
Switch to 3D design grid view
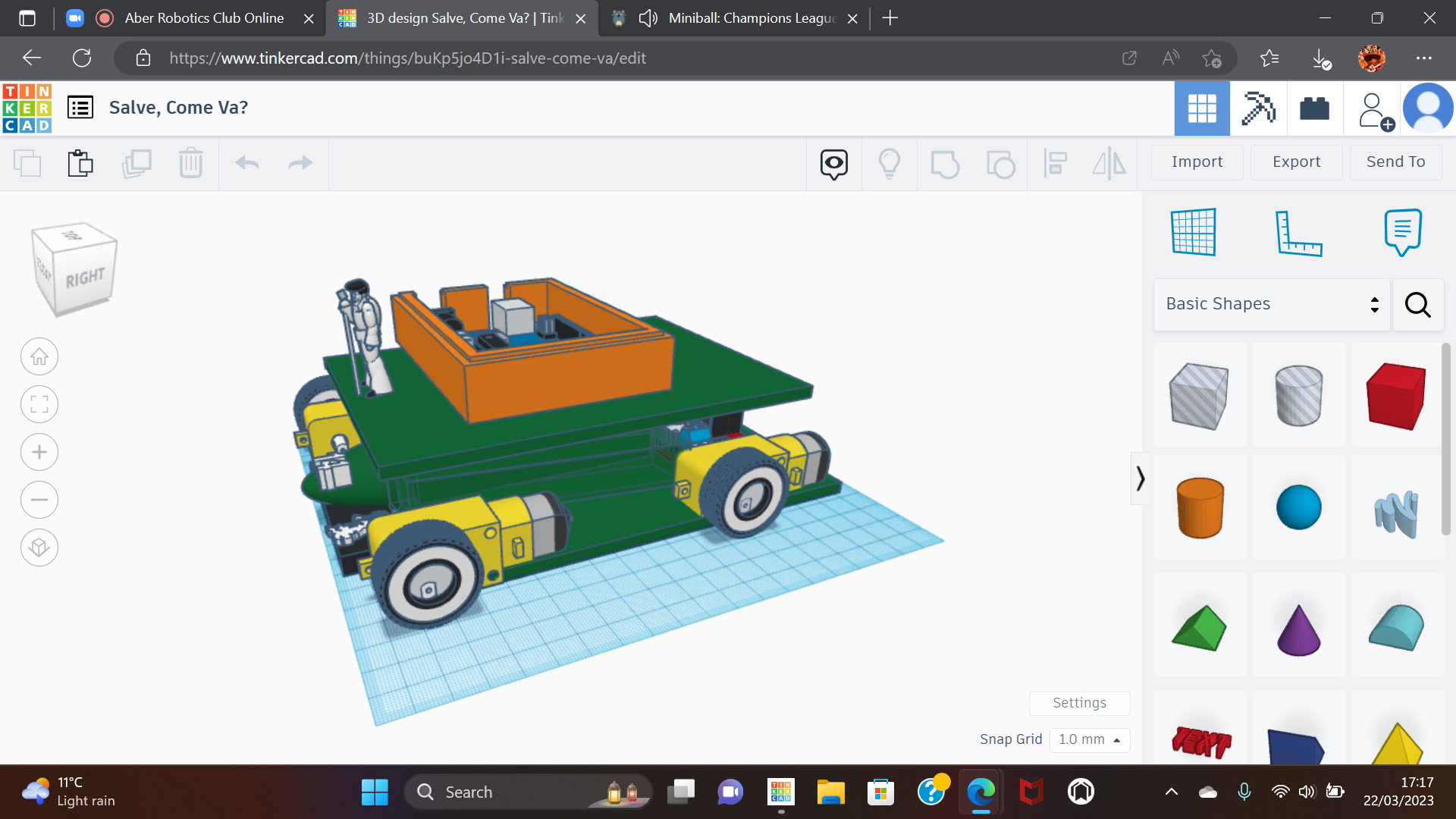(1202, 108)
